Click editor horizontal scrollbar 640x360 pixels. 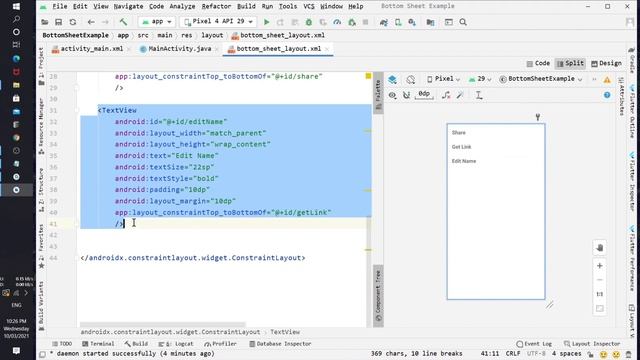pos(163,325)
